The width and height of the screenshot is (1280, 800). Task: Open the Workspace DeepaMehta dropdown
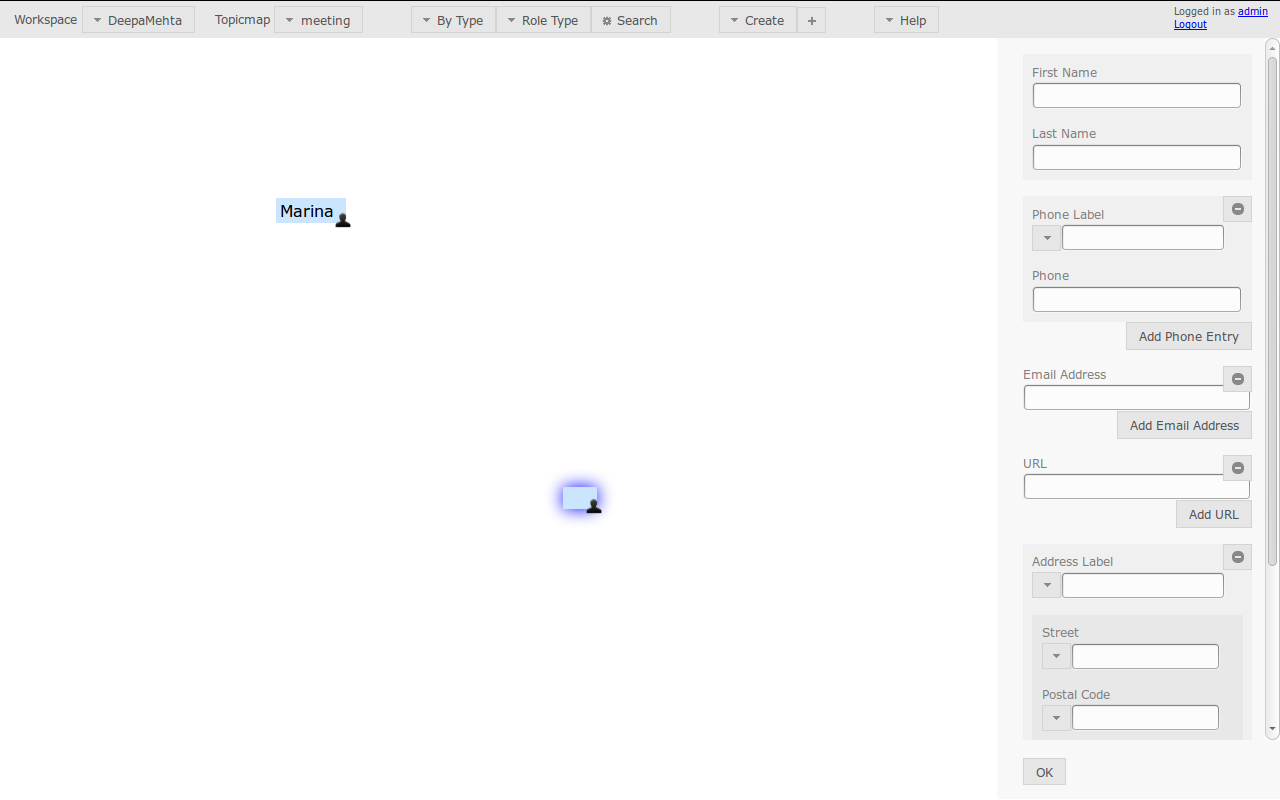(138, 20)
